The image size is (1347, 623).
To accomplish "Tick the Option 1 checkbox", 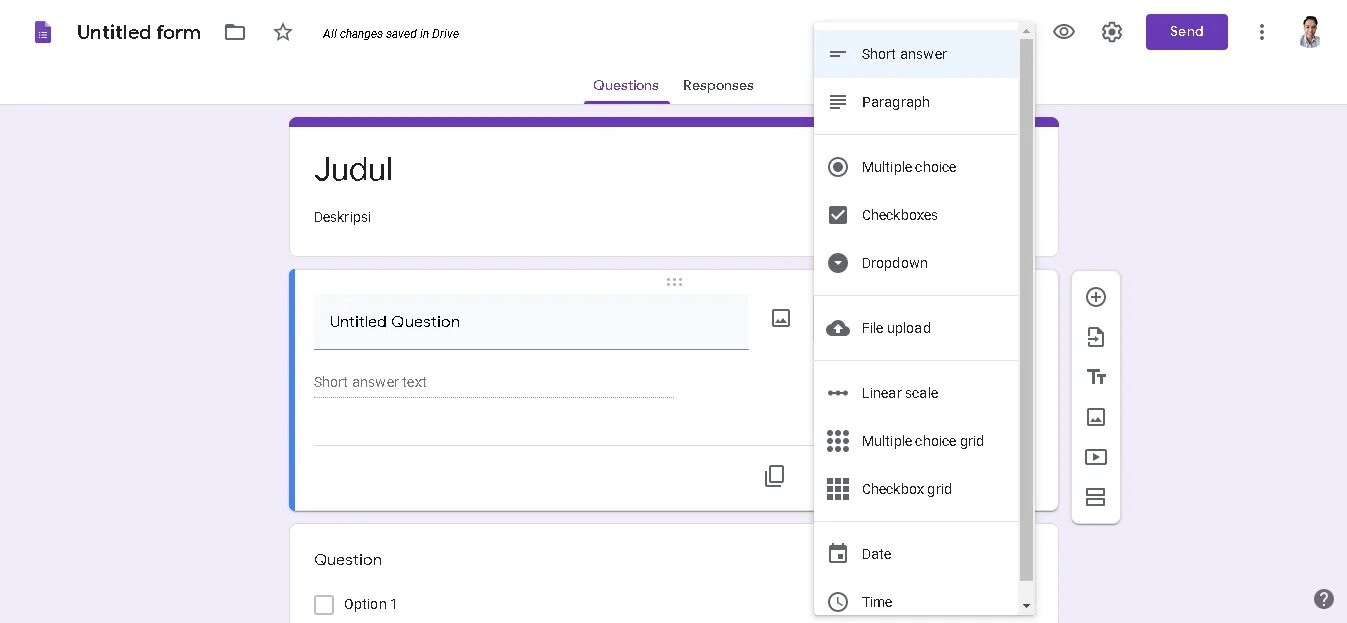I will (x=324, y=605).
